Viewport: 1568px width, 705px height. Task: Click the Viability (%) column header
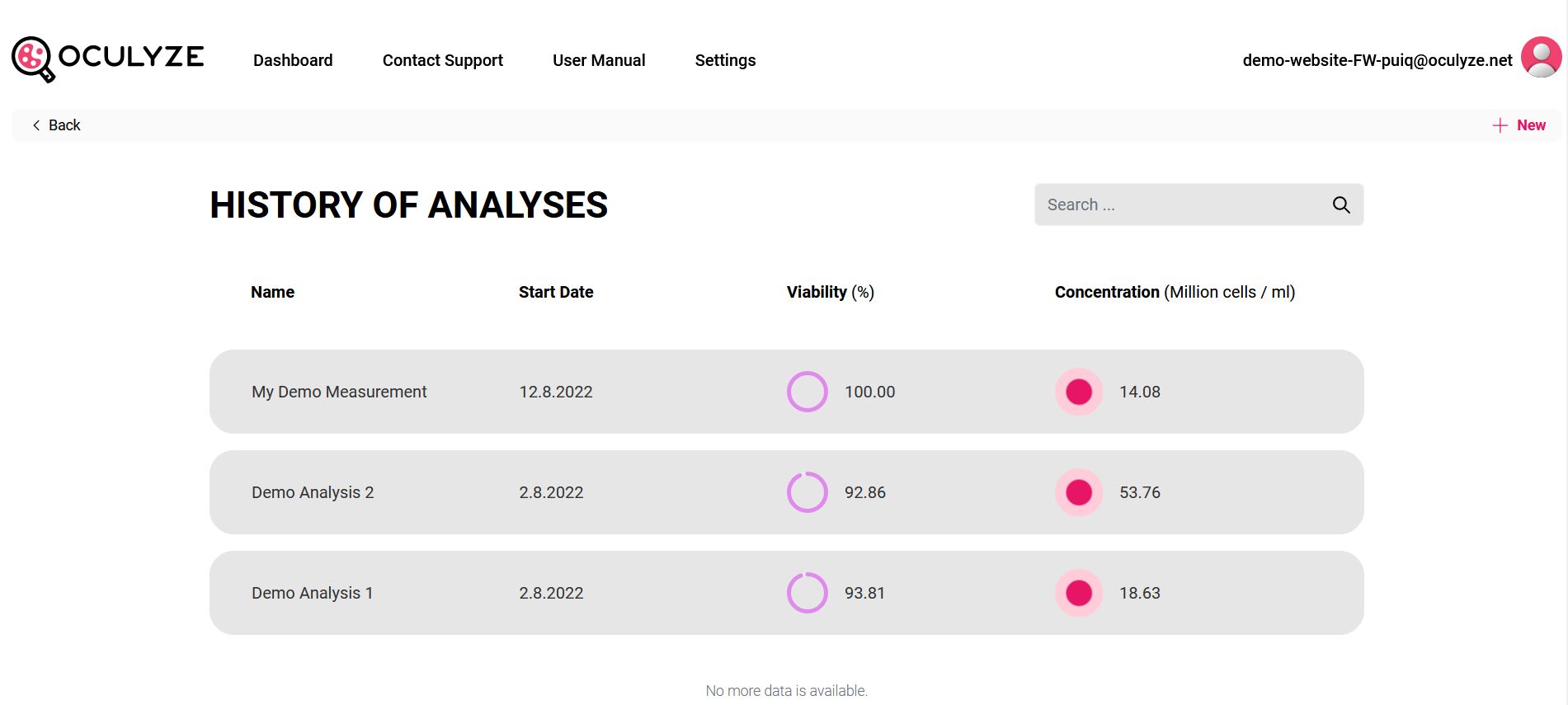(x=831, y=292)
